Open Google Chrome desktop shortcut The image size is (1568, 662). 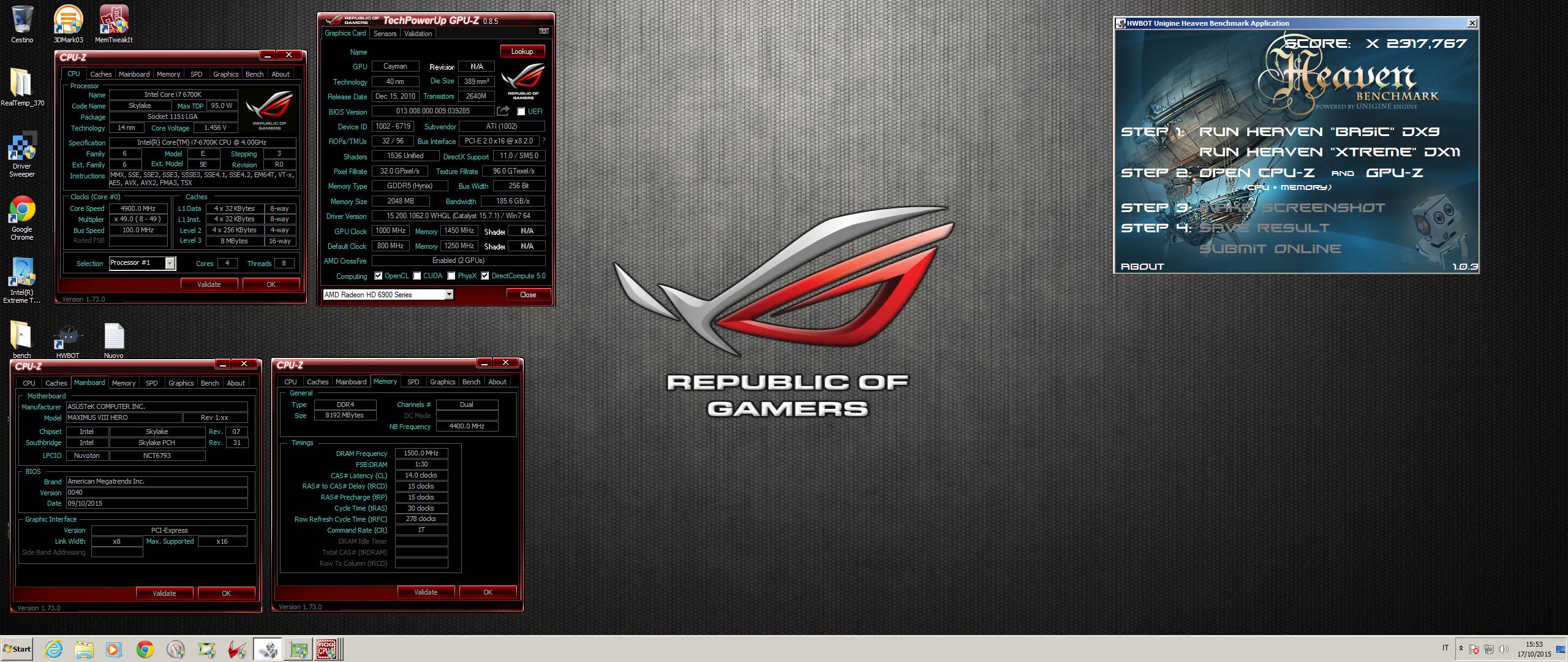tap(22, 218)
